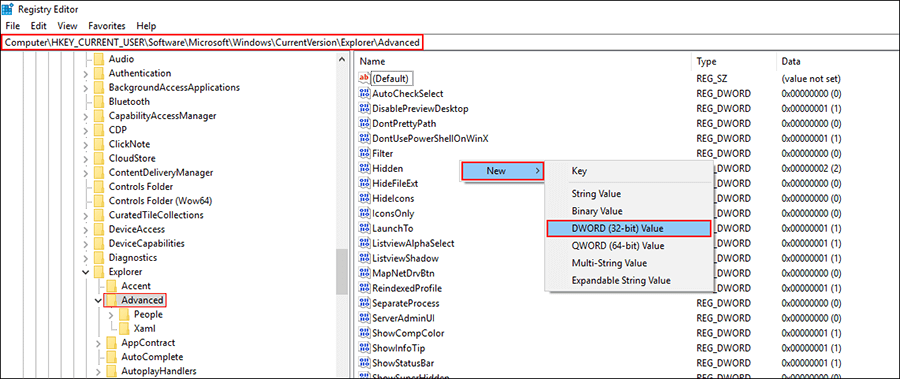900x379 pixels.
Task: Click the ShowCompColor value icon
Action: tap(364, 332)
